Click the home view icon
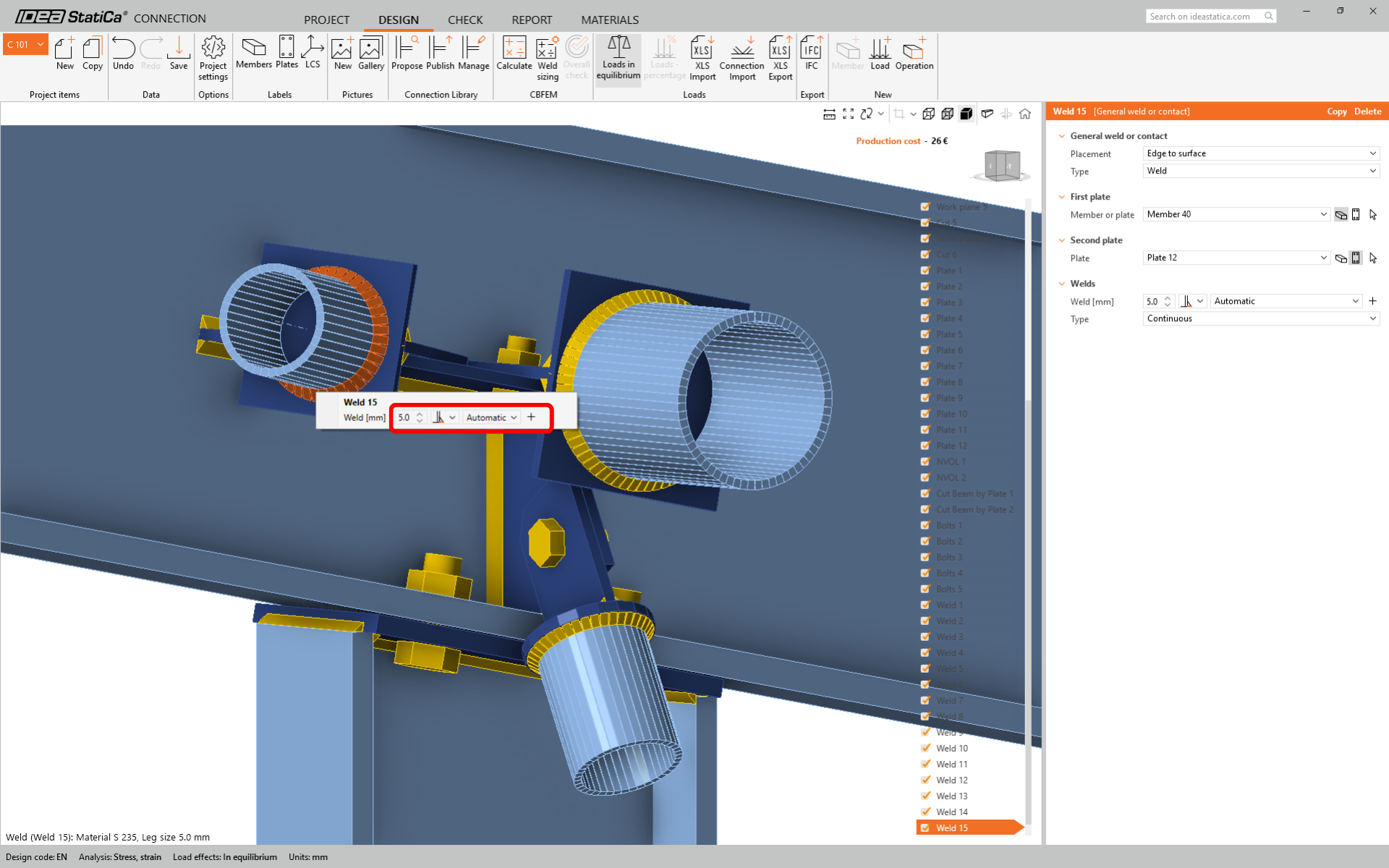1389x868 pixels. 1025,114
